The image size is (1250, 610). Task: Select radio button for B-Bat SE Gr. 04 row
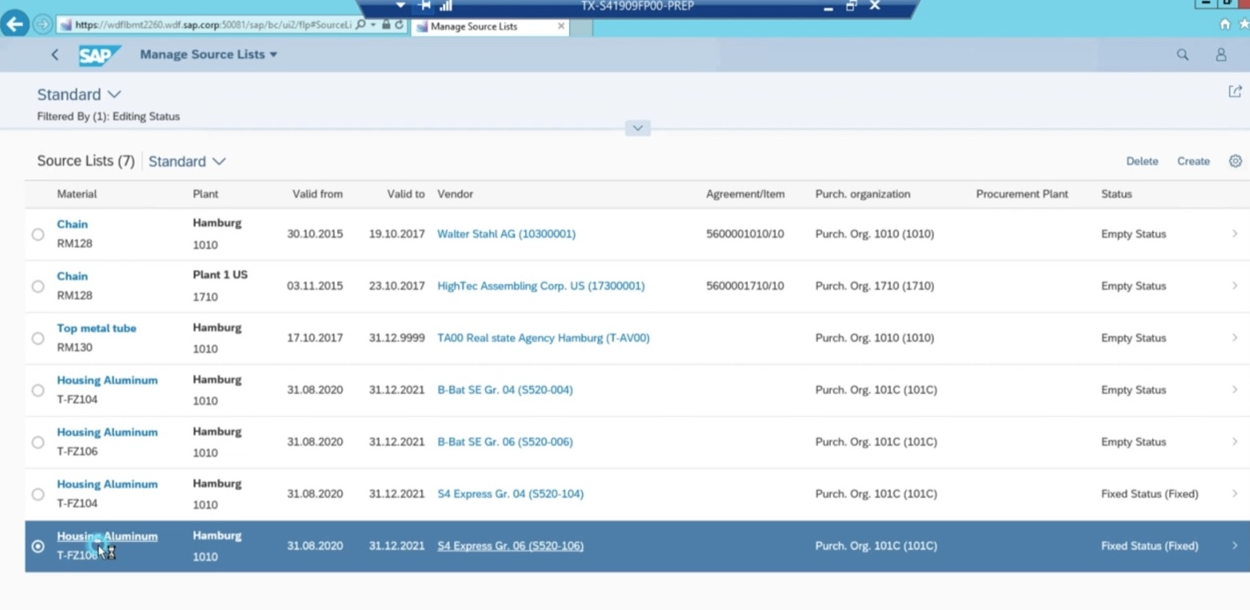38,391
